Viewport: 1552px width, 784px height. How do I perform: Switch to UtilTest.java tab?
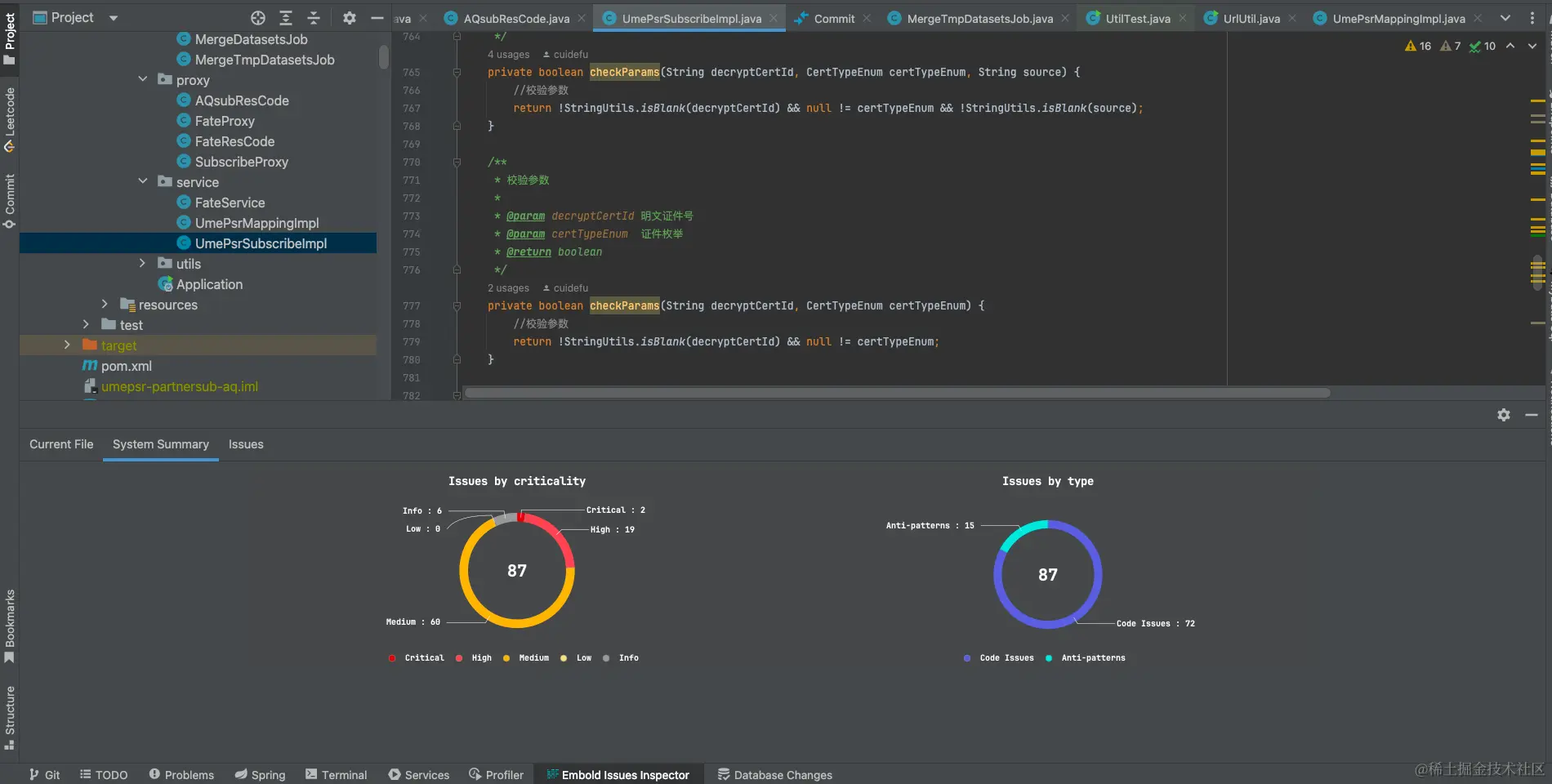[1137, 18]
